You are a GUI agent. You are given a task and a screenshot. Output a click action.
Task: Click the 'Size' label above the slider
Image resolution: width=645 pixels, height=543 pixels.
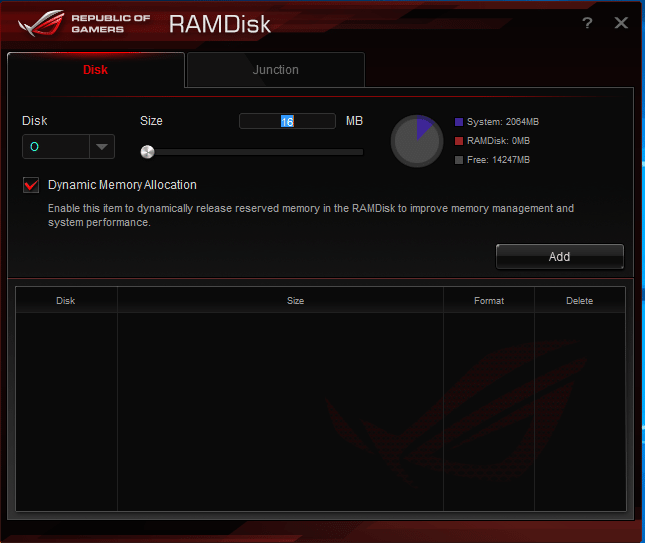click(x=151, y=121)
